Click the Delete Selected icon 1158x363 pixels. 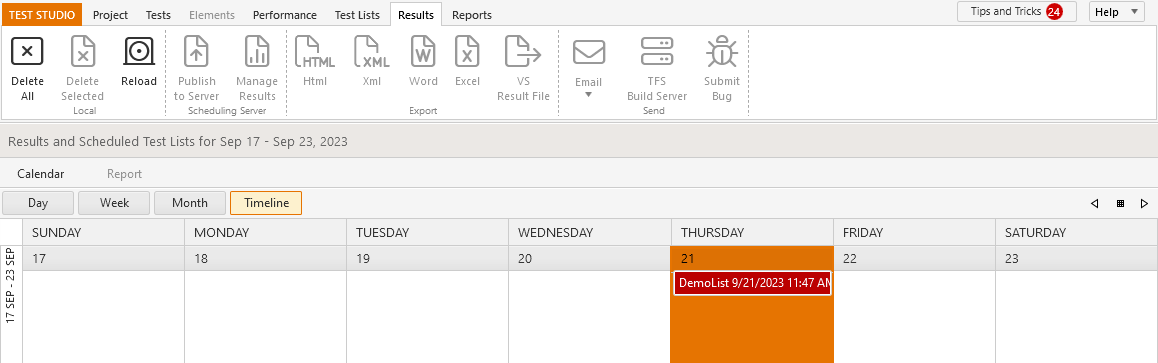point(83,51)
